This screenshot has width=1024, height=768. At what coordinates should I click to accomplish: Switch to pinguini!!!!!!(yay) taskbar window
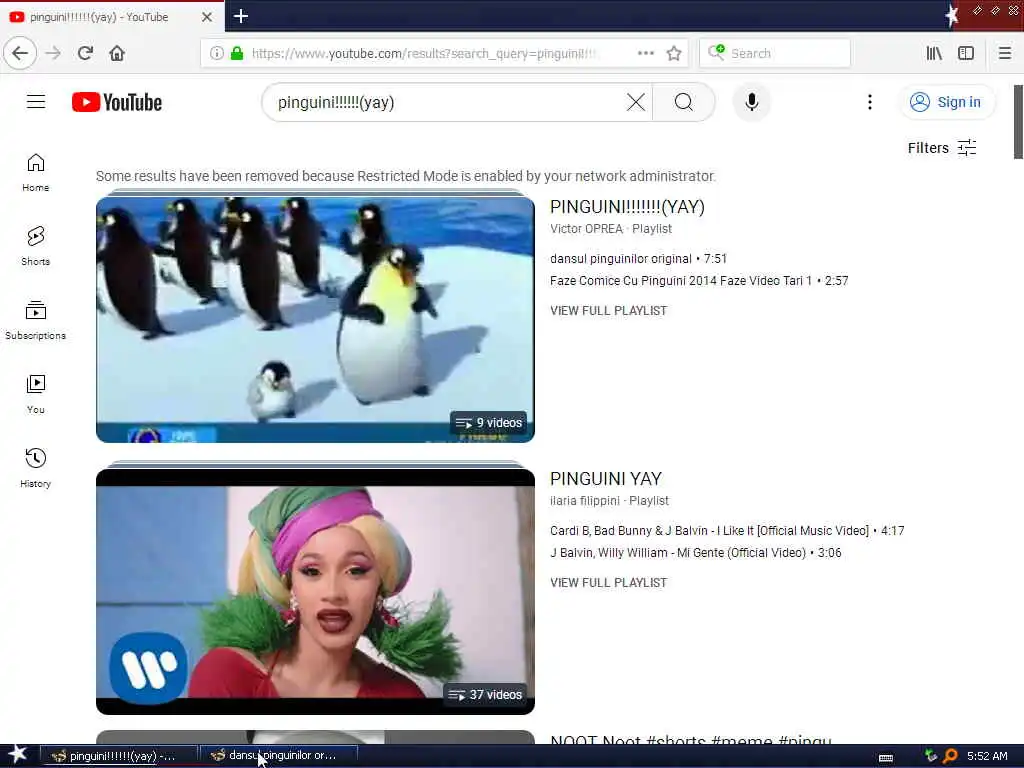click(x=118, y=756)
